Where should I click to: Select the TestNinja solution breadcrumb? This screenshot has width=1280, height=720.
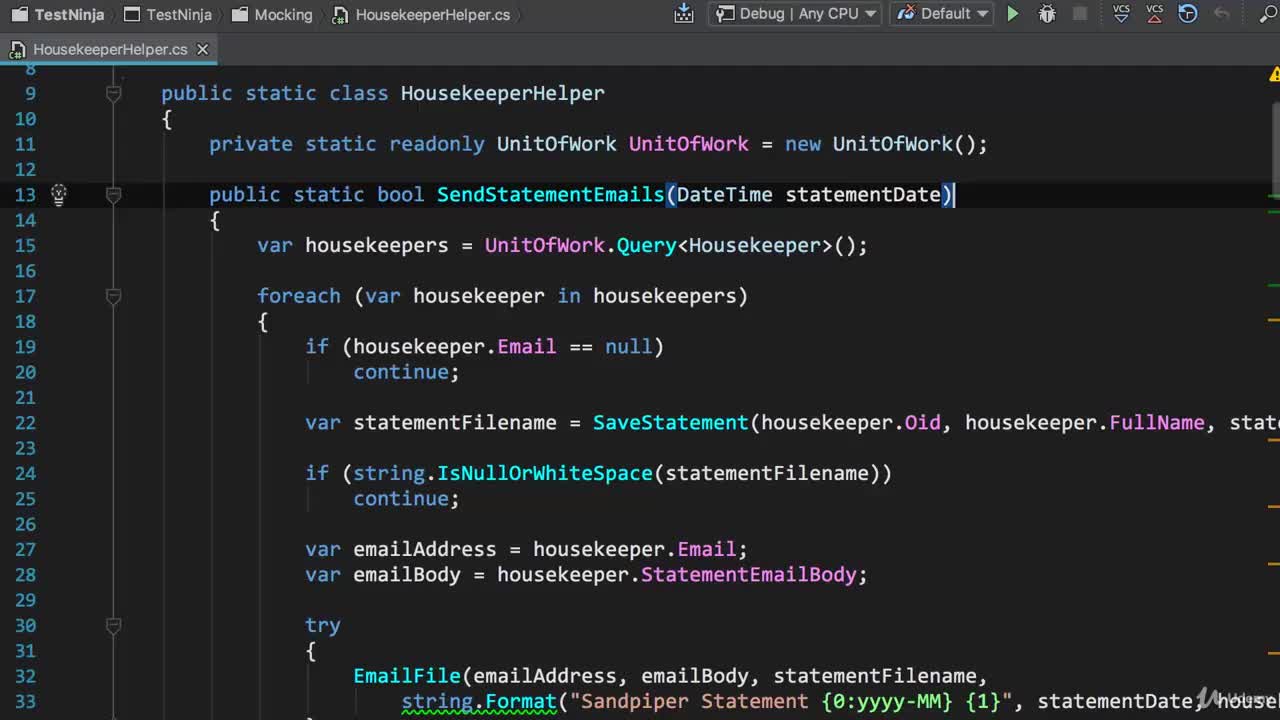tap(59, 14)
